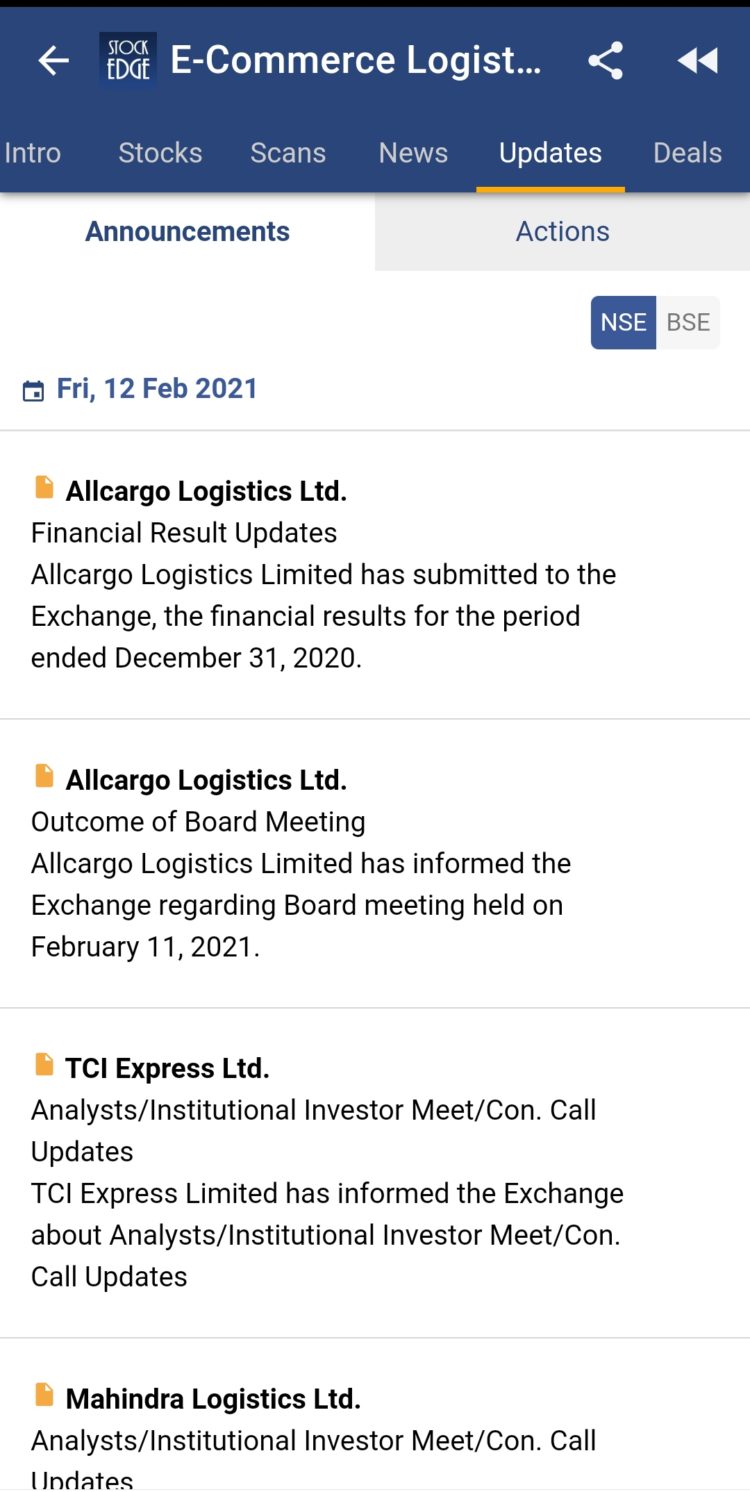
Task: Tap document icon for Allcargo Board Meeting
Action: (44, 776)
